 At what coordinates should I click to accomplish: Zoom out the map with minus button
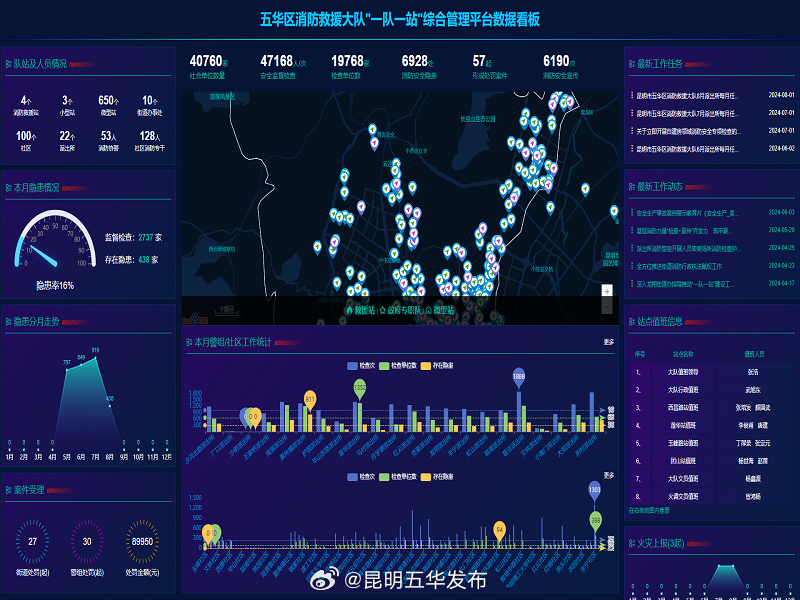click(606, 304)
